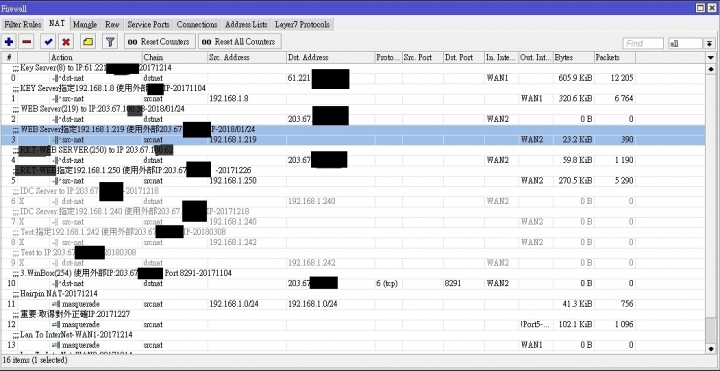Click 8291 destination port cell
This screenshot has width=720, height=371.
(x=464, y=284)
